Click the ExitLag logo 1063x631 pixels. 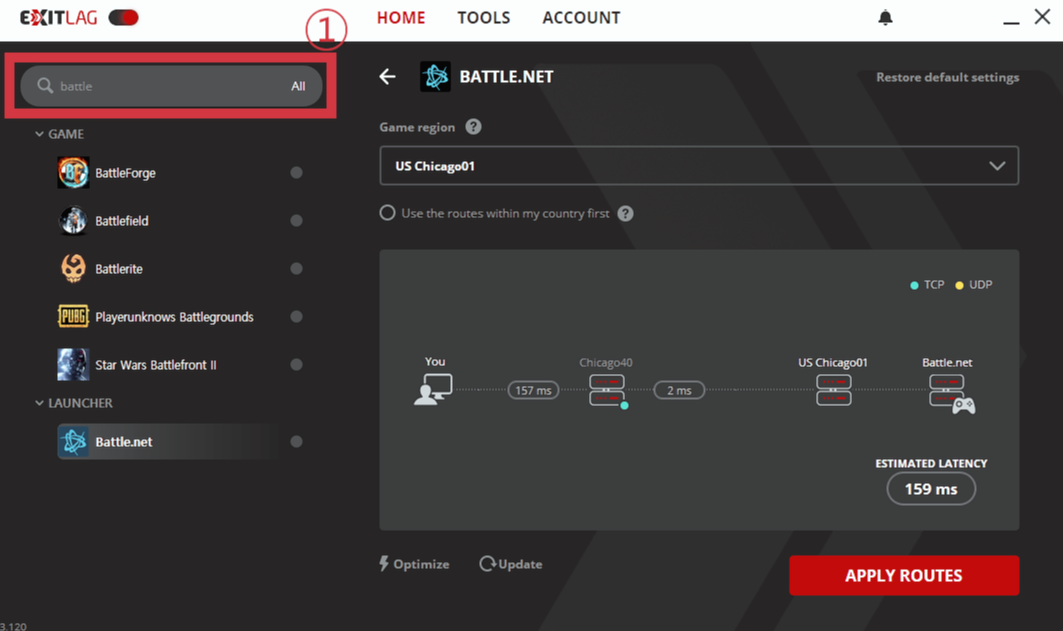point(58,18)
